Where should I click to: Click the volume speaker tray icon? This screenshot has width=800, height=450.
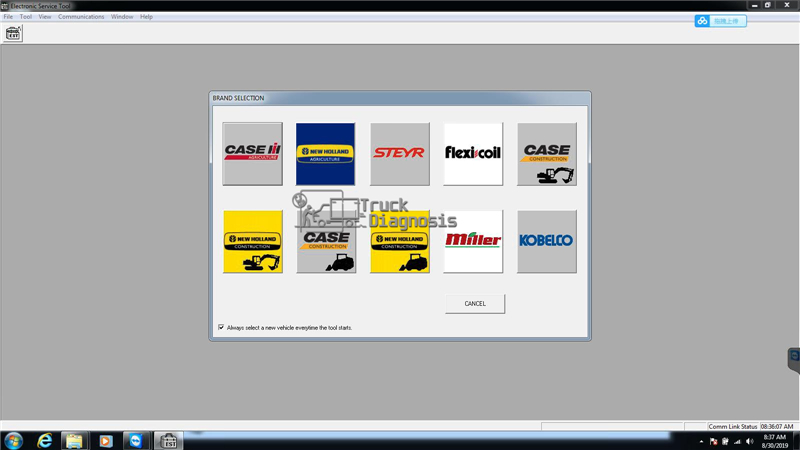[749, 441]
